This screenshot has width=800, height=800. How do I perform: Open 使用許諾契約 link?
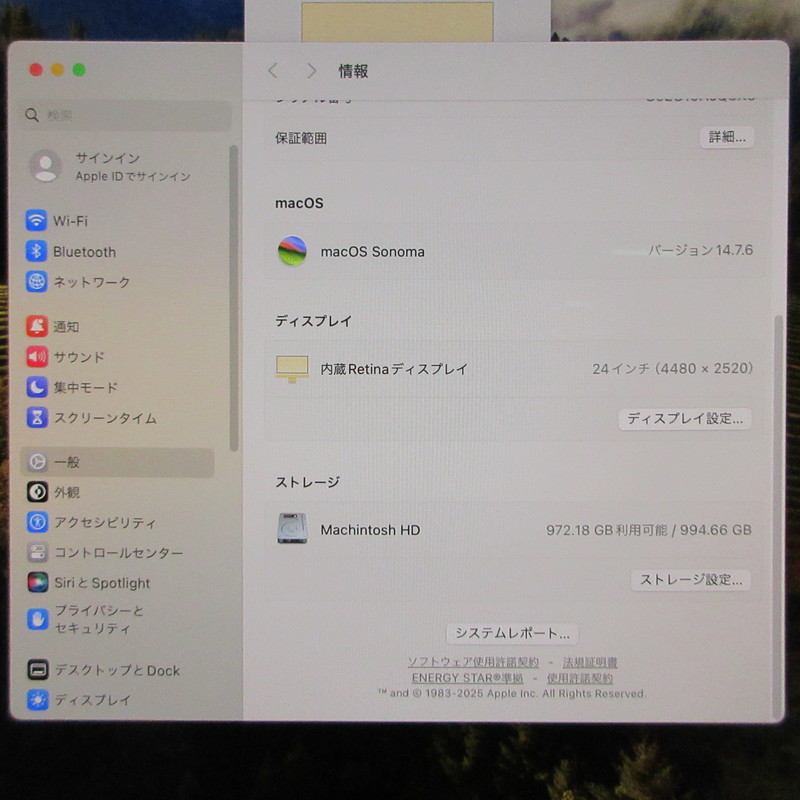[x=580, y=678]
